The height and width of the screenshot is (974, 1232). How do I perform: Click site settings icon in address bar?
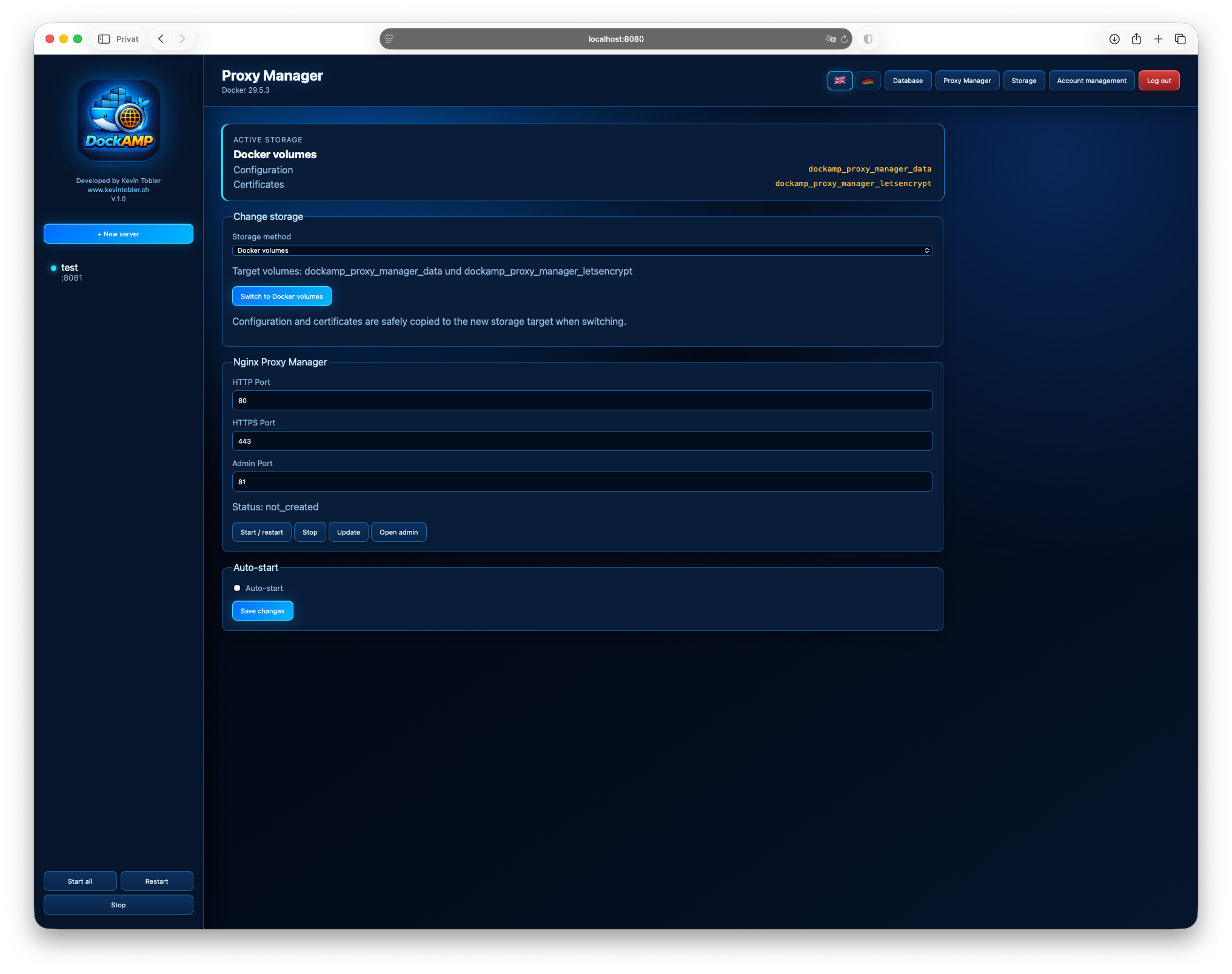point(389,39)
